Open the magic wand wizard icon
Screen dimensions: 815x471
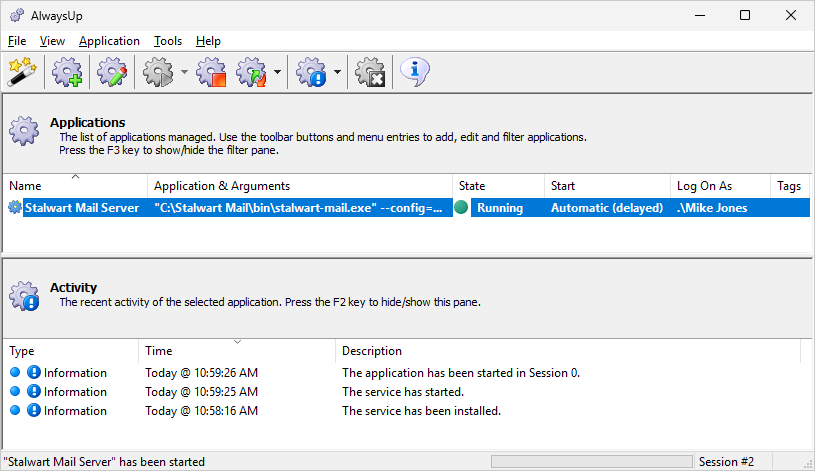(22, 72)
